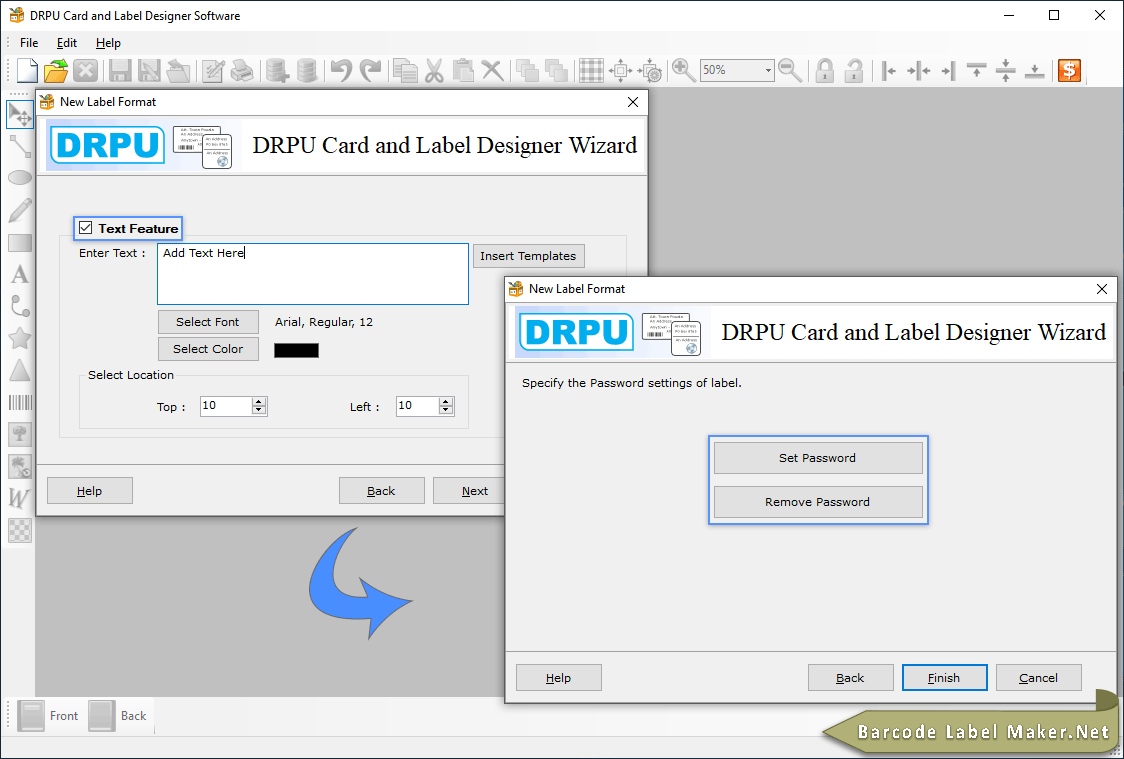
Task: Click the Print icon in toolbar
Action: 242,70
